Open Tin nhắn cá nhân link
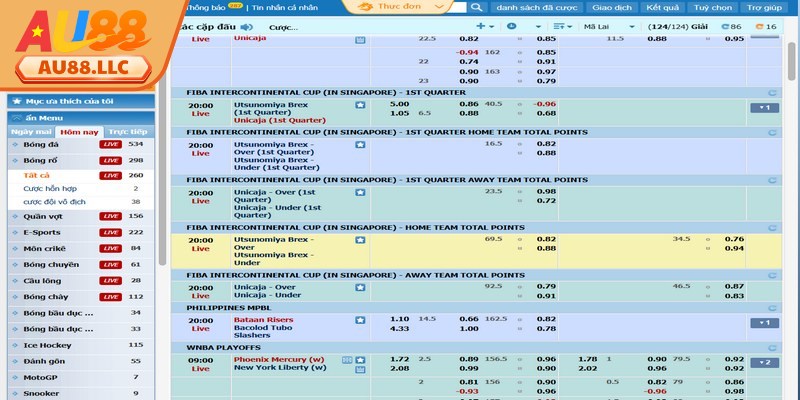 tap(285, 8)
